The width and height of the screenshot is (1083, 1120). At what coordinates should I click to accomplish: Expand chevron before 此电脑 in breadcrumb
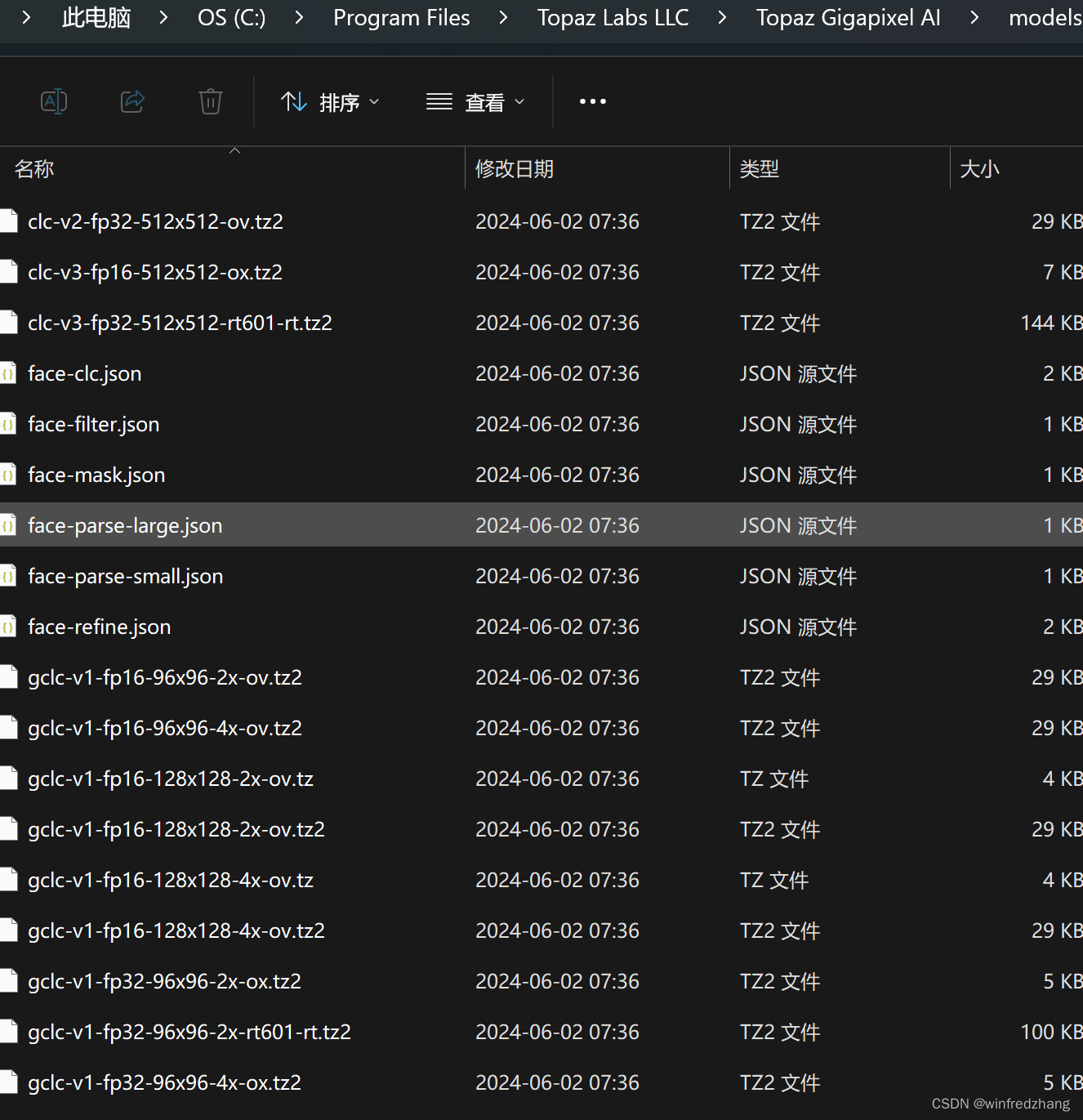[x=27, y=17]
